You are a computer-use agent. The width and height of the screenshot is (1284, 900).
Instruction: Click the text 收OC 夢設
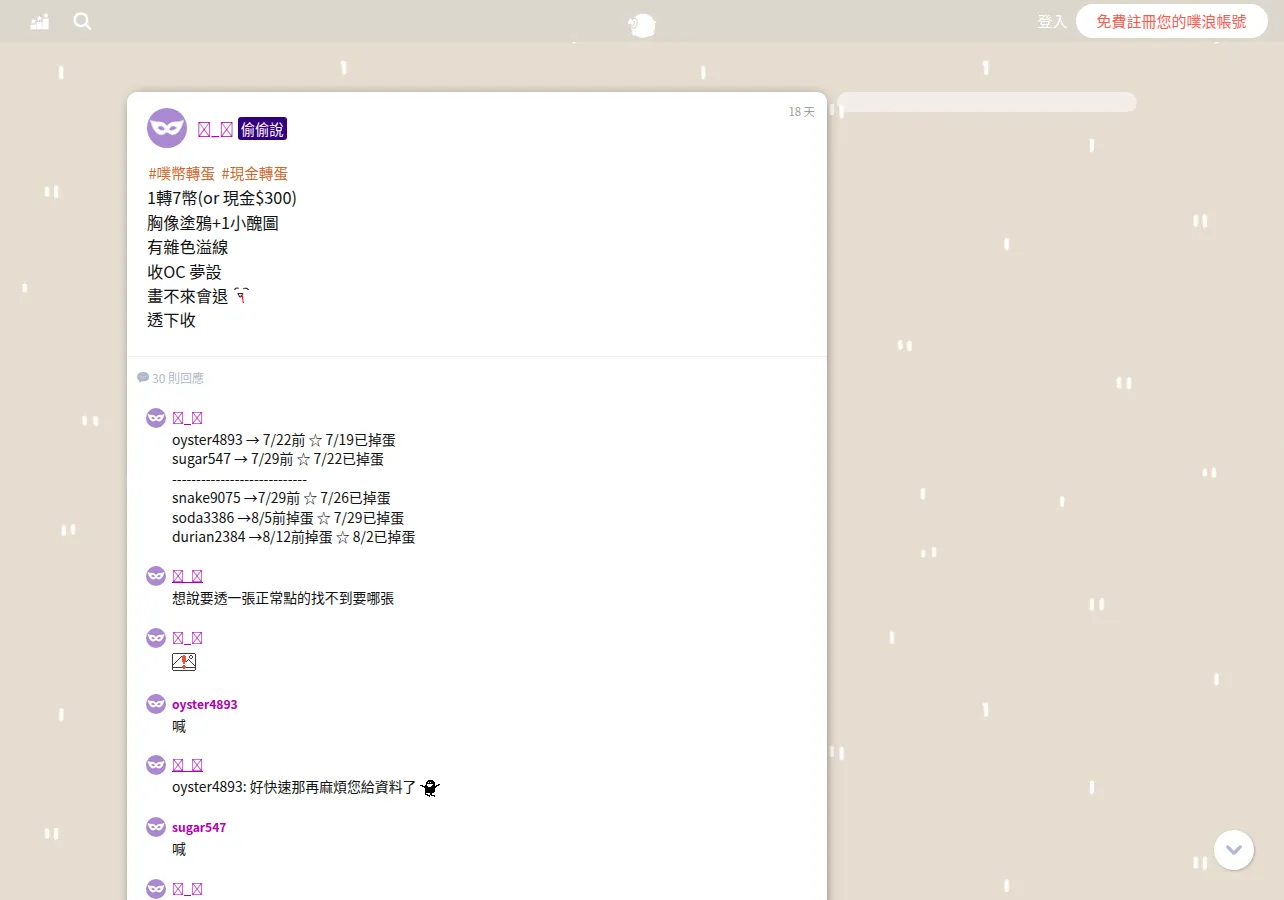[184, 272]
